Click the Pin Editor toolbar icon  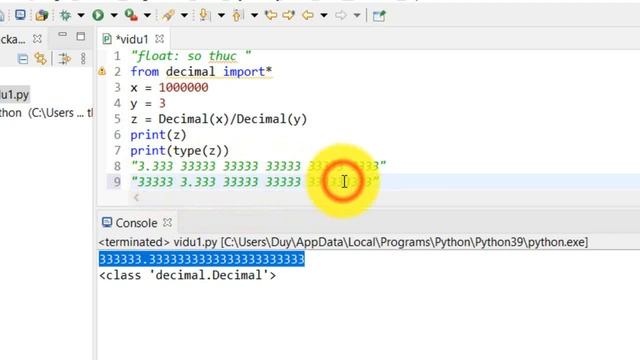click(x=379, y=16)
